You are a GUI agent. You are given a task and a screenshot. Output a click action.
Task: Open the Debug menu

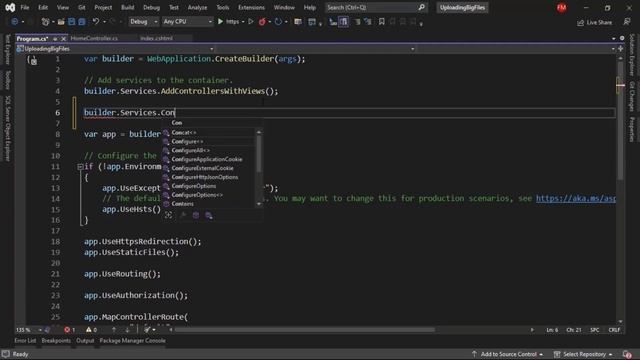pyautogui.click(x=151, y=7)
